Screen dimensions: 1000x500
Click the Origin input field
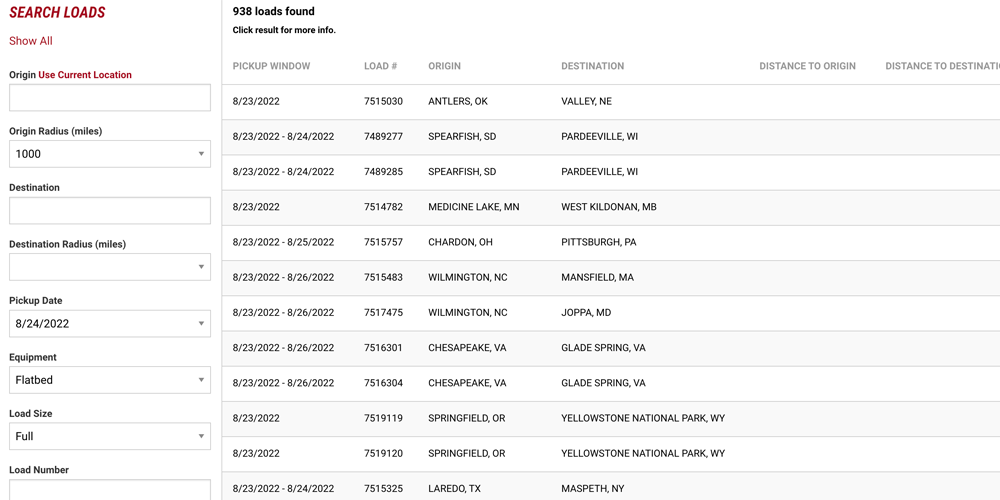pos(110,98)
